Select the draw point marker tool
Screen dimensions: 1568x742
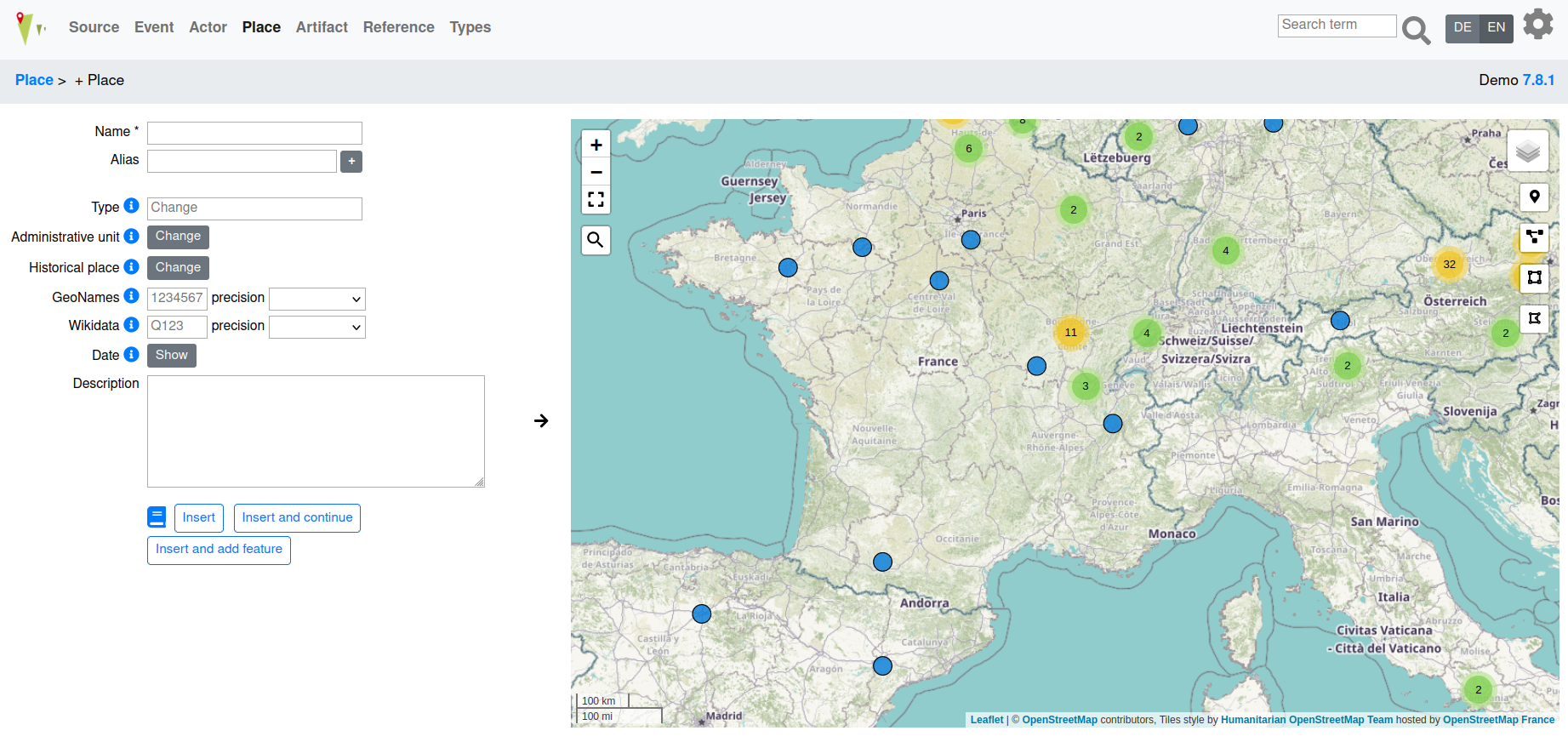click(1534, 197)
